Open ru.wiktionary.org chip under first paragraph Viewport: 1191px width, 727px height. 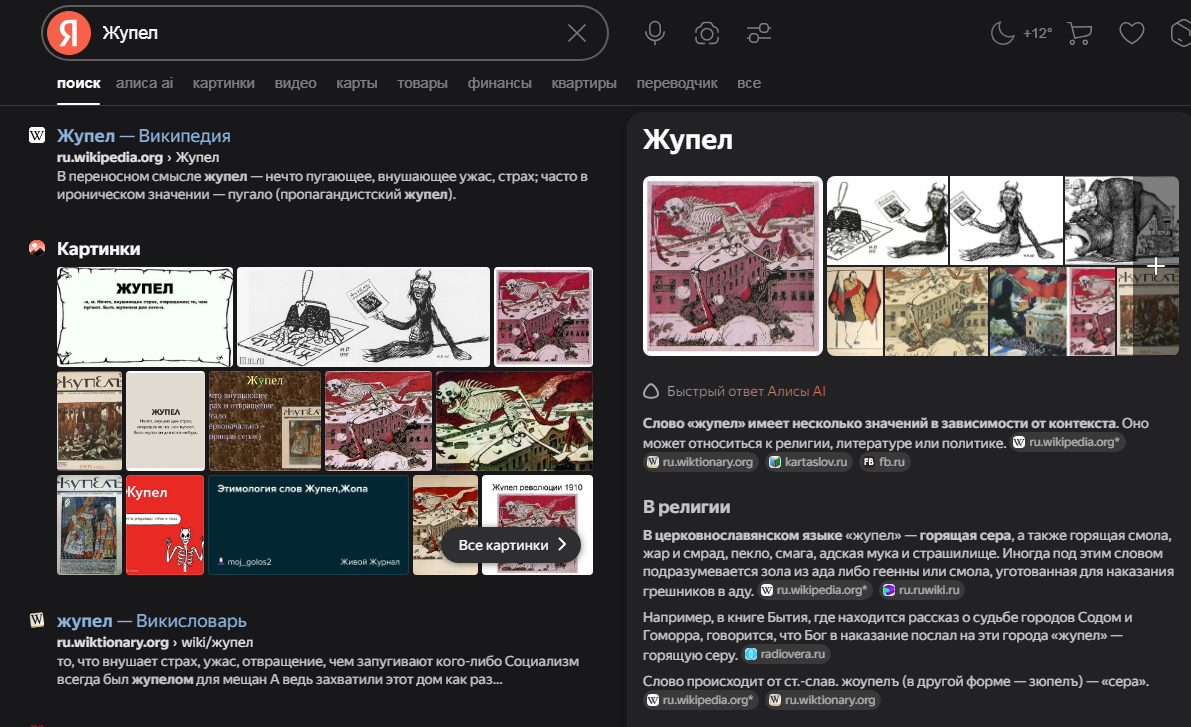pyautogui.click(x=700, y=462)
